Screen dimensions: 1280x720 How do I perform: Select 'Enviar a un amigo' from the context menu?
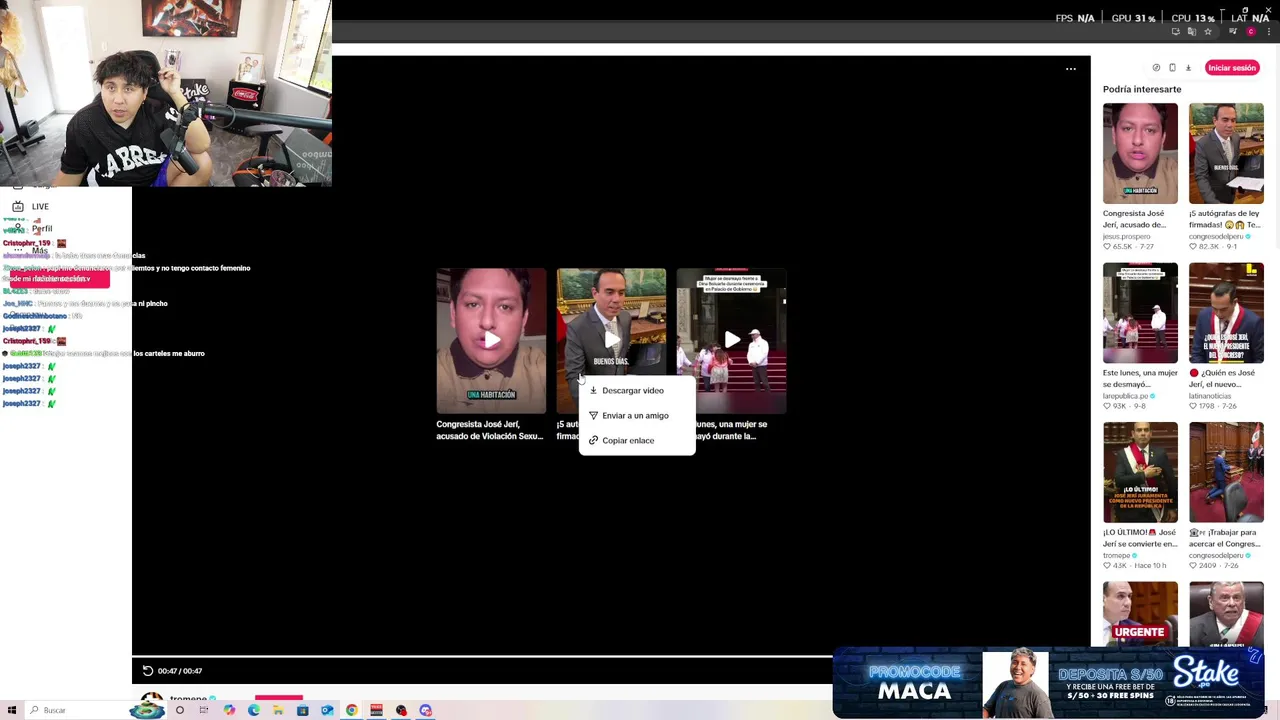point(637,416)
